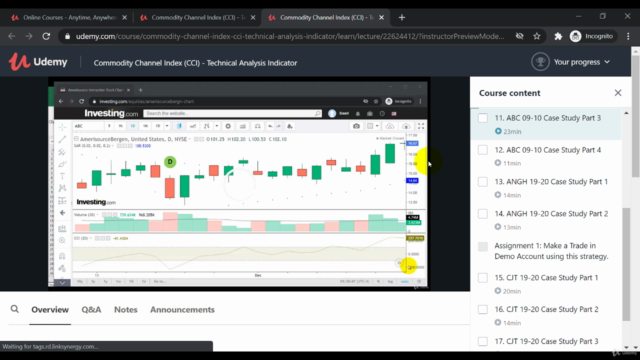
Task: Switch to the Online Courses browser tab
Action: point(69,18)
